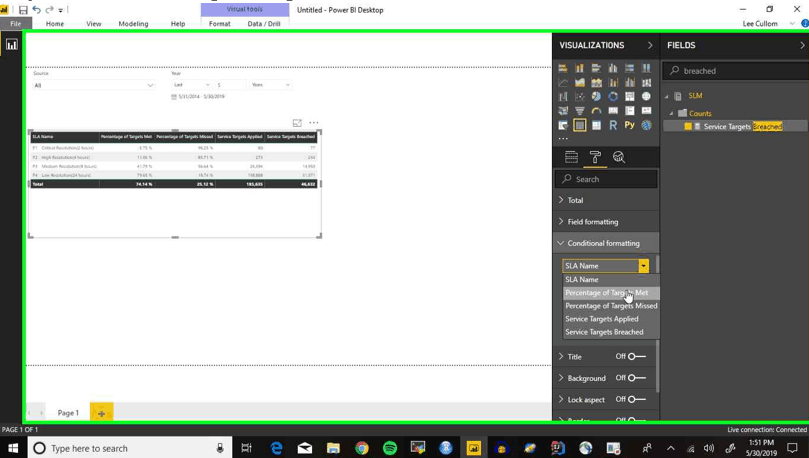Toggle the Lock aspect switch on
The width and height of the screenshot is (809, 458).
[x=637, y=399]
